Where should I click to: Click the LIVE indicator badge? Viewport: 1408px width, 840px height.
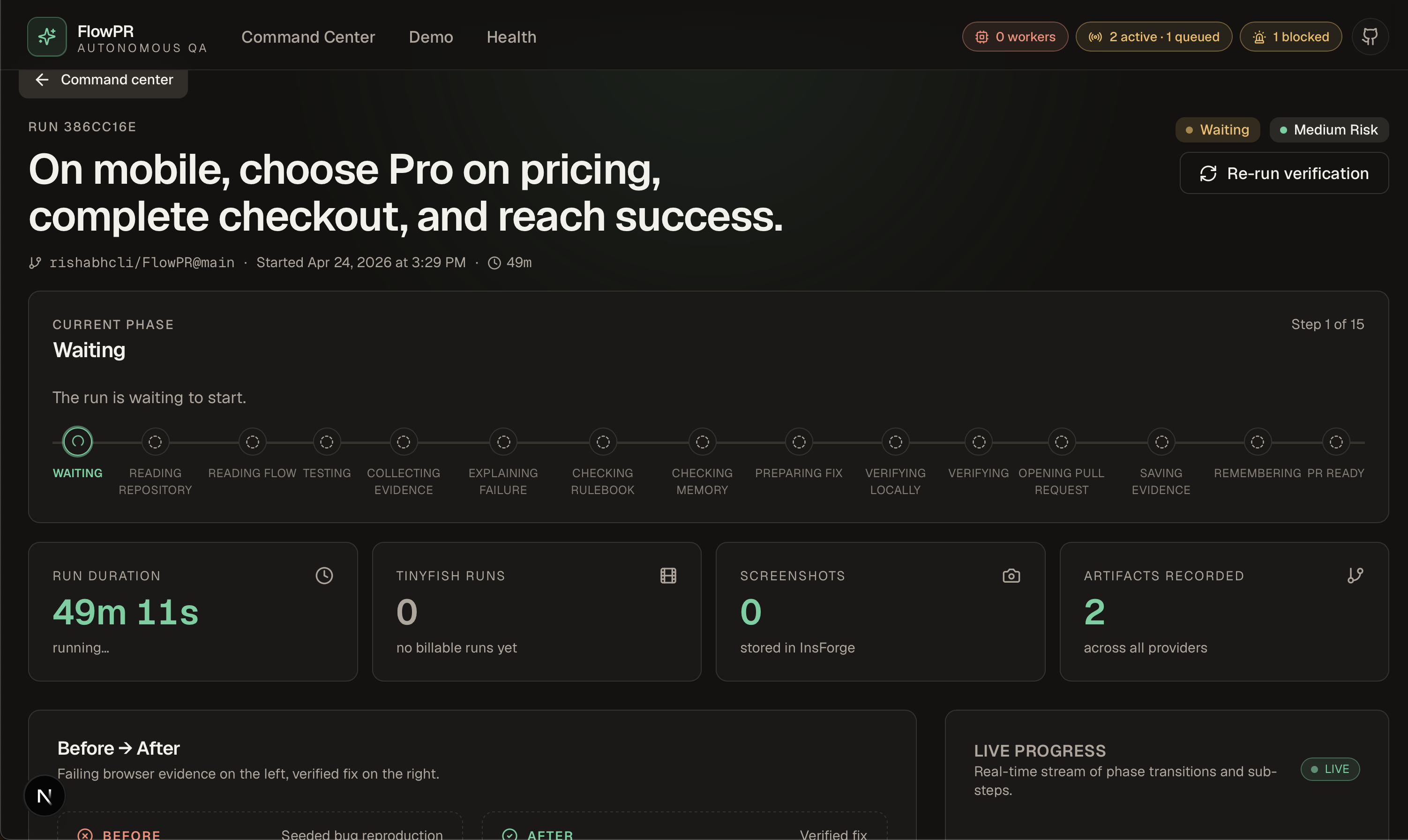coord(1330,769)
